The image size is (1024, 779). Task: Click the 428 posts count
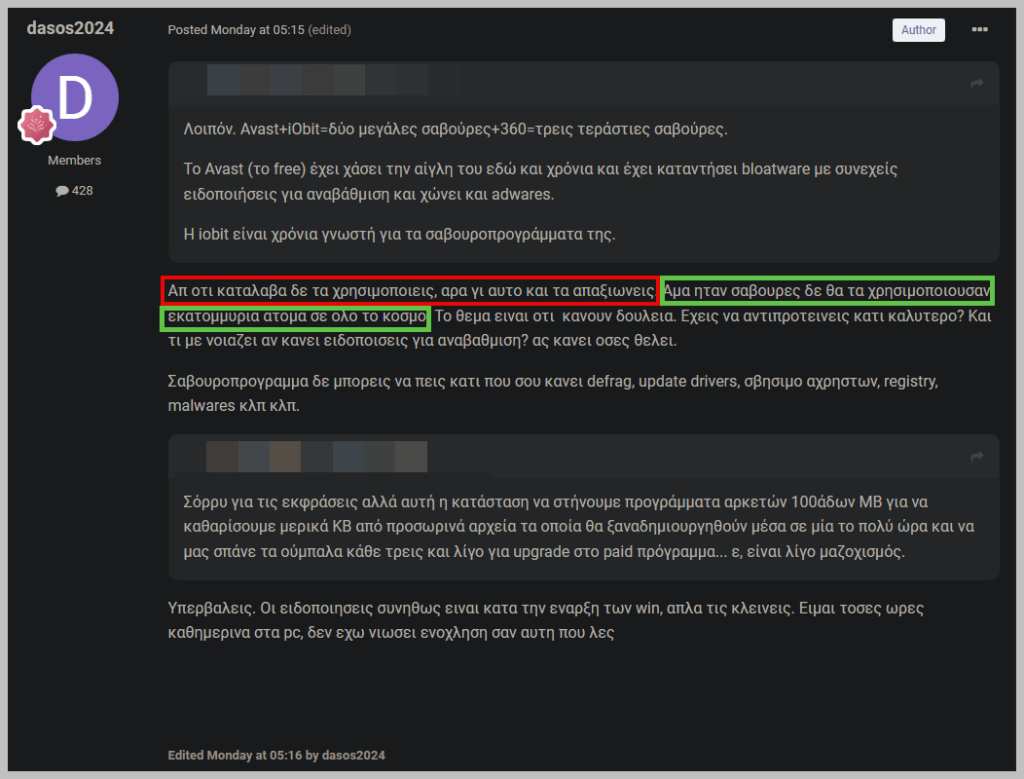click(x=82, y=191)
